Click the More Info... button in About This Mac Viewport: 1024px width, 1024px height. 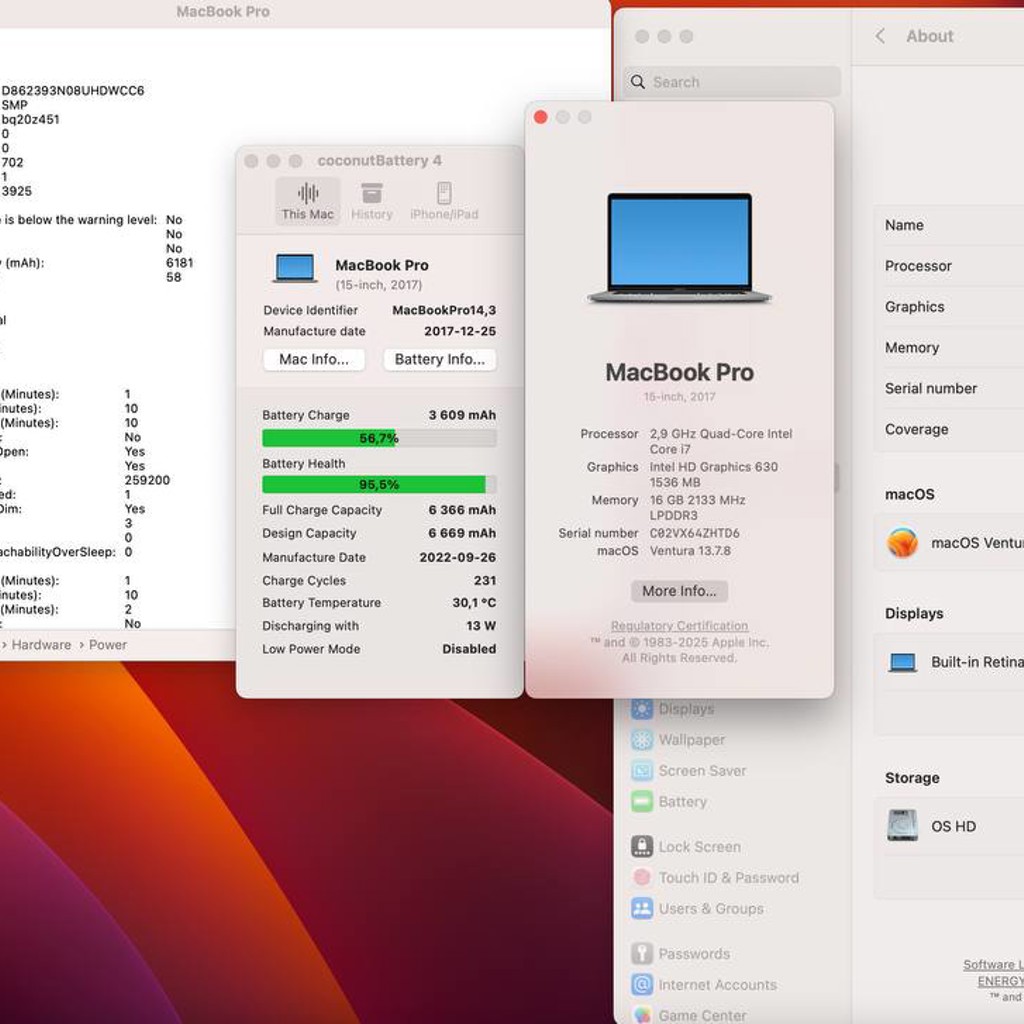[679, 591]
